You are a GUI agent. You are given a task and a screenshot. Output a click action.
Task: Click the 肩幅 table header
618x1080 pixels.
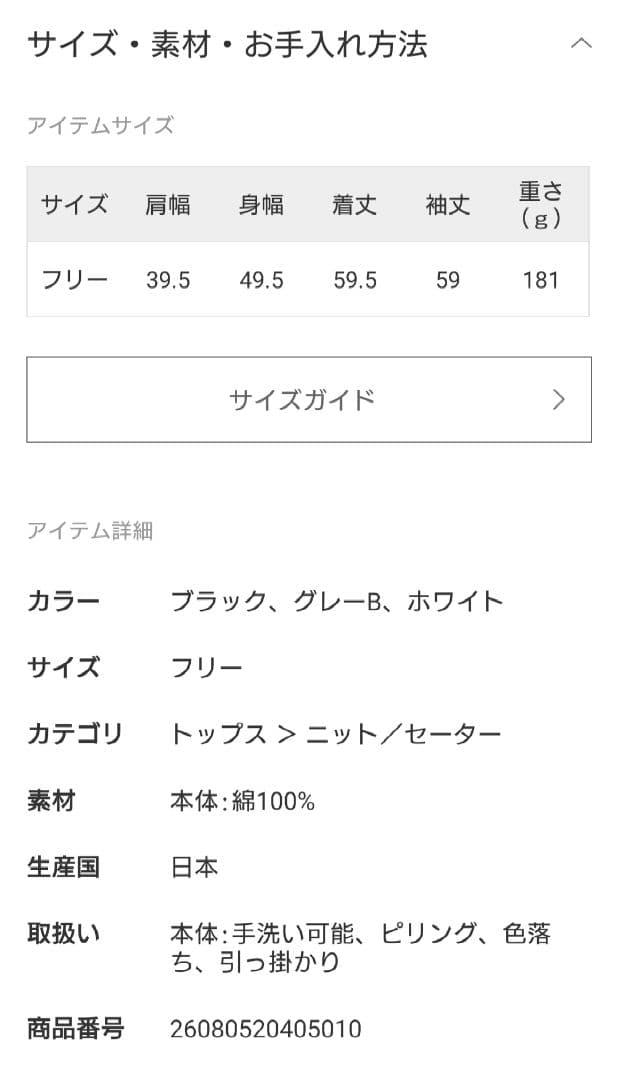pos(168,205)
